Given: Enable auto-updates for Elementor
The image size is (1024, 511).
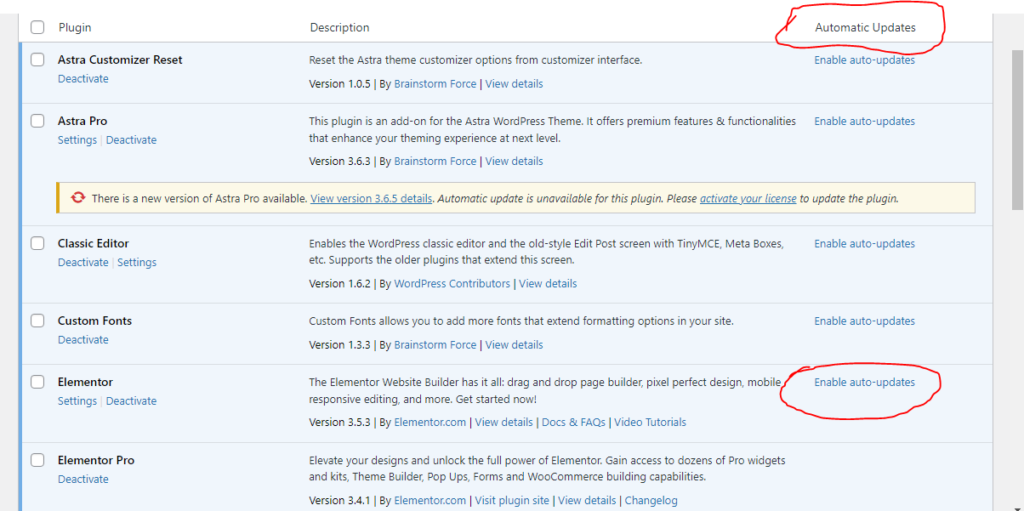Looking at the screenshot, I should click(865, 382).
